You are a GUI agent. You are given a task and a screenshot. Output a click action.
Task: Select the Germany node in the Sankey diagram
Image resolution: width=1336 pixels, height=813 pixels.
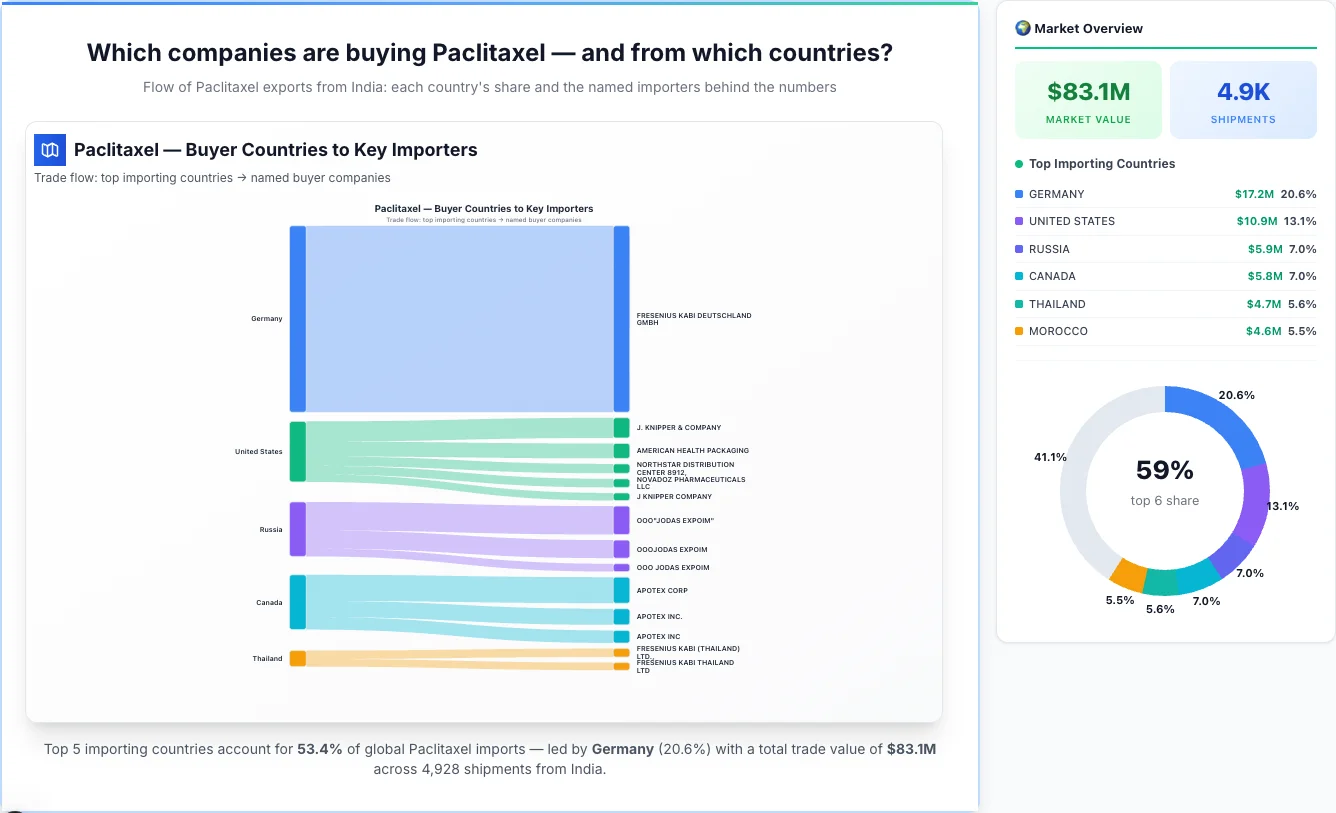(294, 318)
